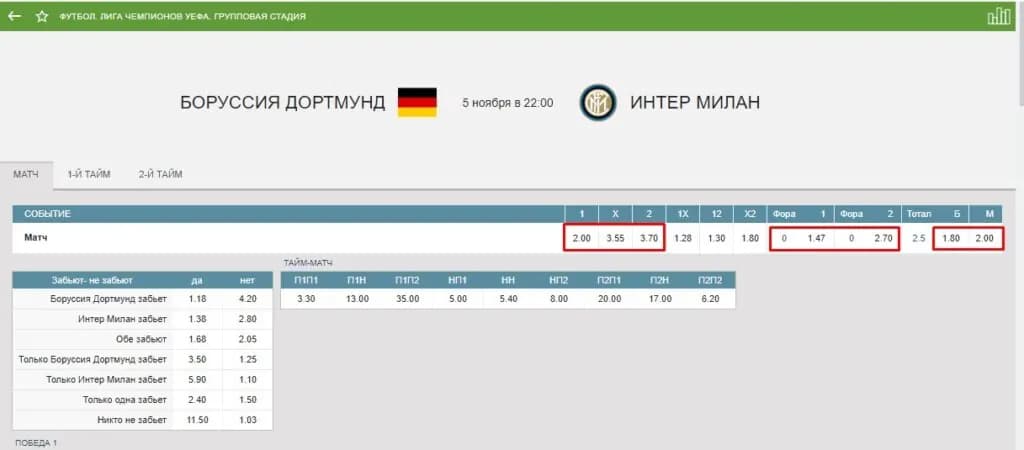Click the Germany flag icon

417,103
